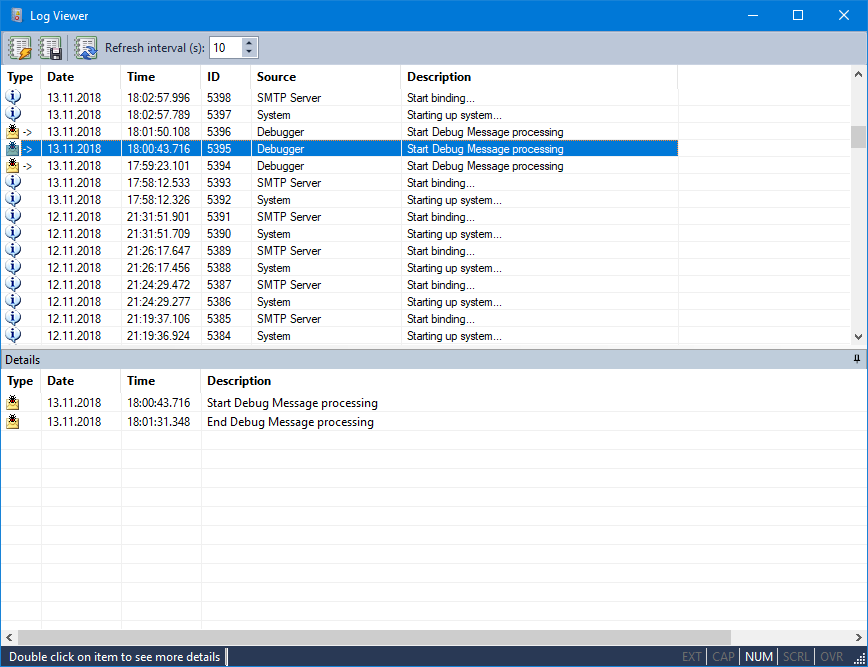This screenshot has width=868, height=667.
Task: Toggle the pin icon of the Details panel
Action: click(x=857, y=359)
